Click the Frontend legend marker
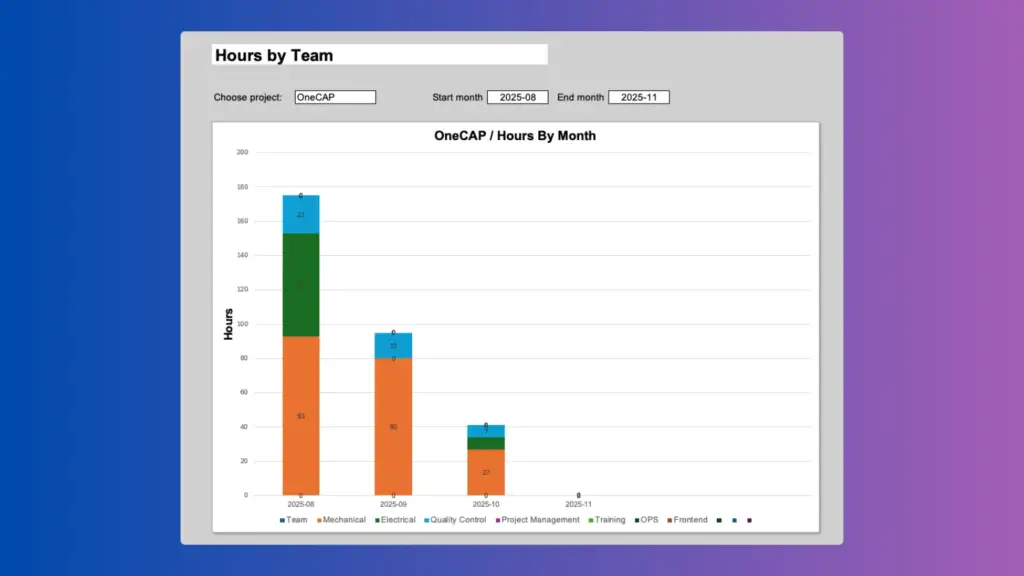The width and height of the screenshot is (1024, 576). point(668,520)
